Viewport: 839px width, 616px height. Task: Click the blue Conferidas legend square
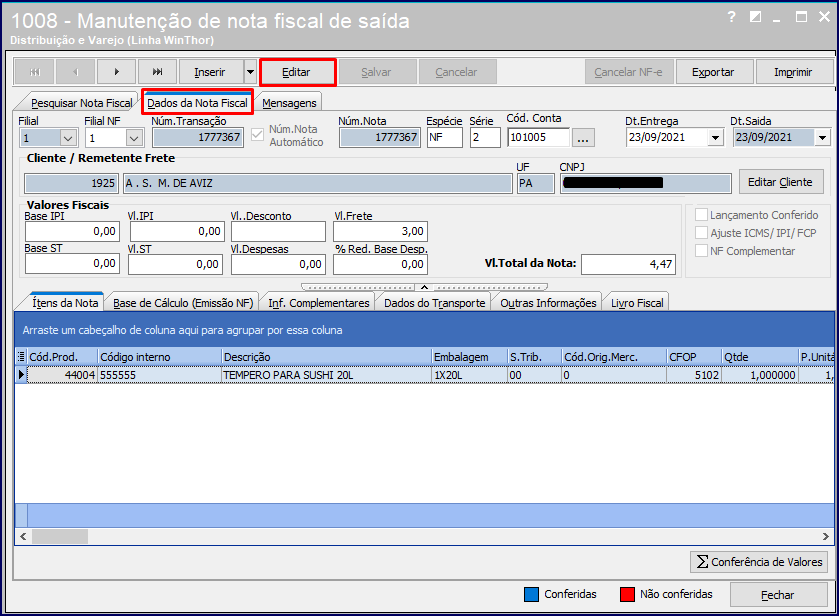[531, 594]
